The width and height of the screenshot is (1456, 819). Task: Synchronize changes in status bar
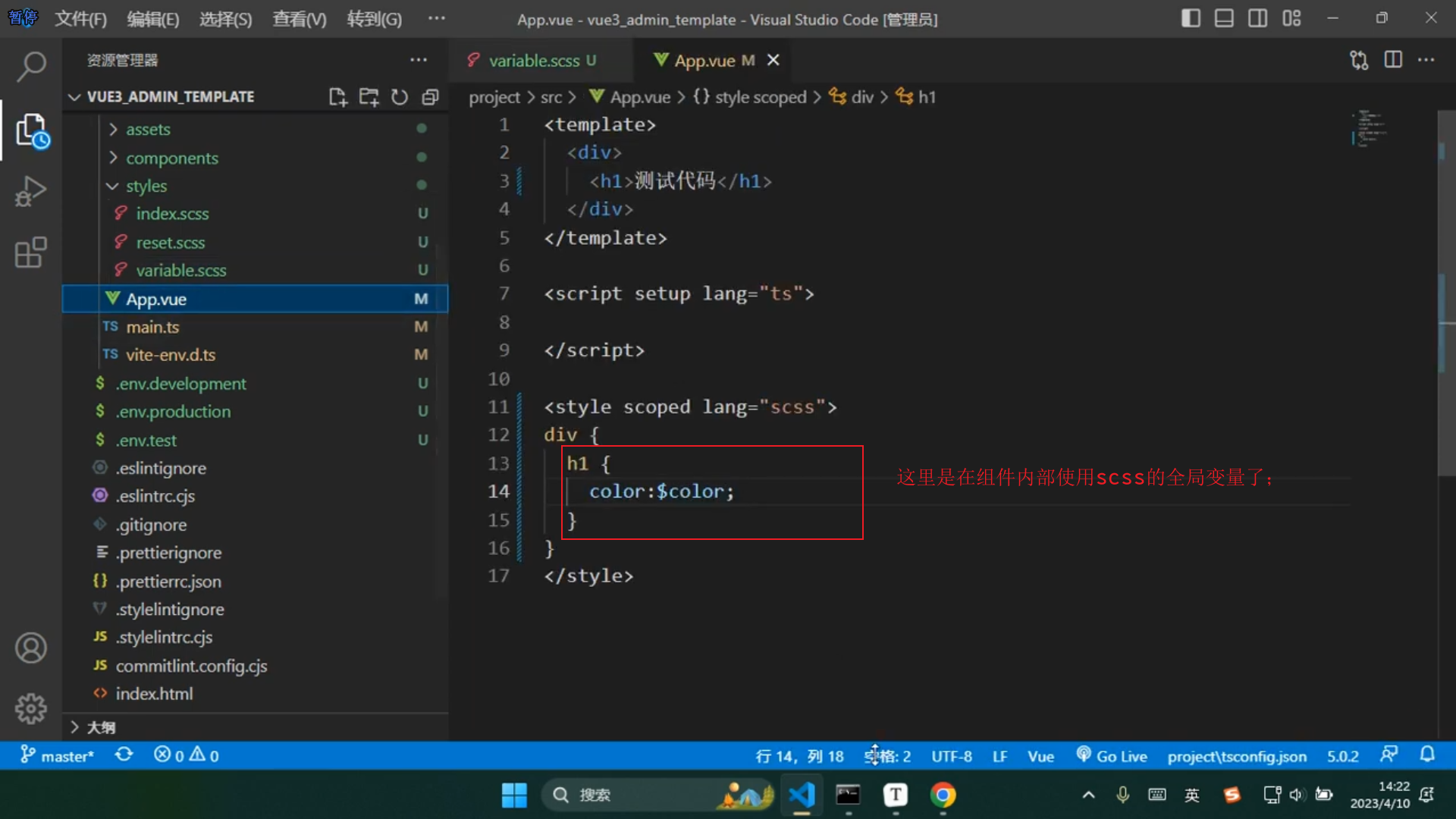tap(124, 755)
